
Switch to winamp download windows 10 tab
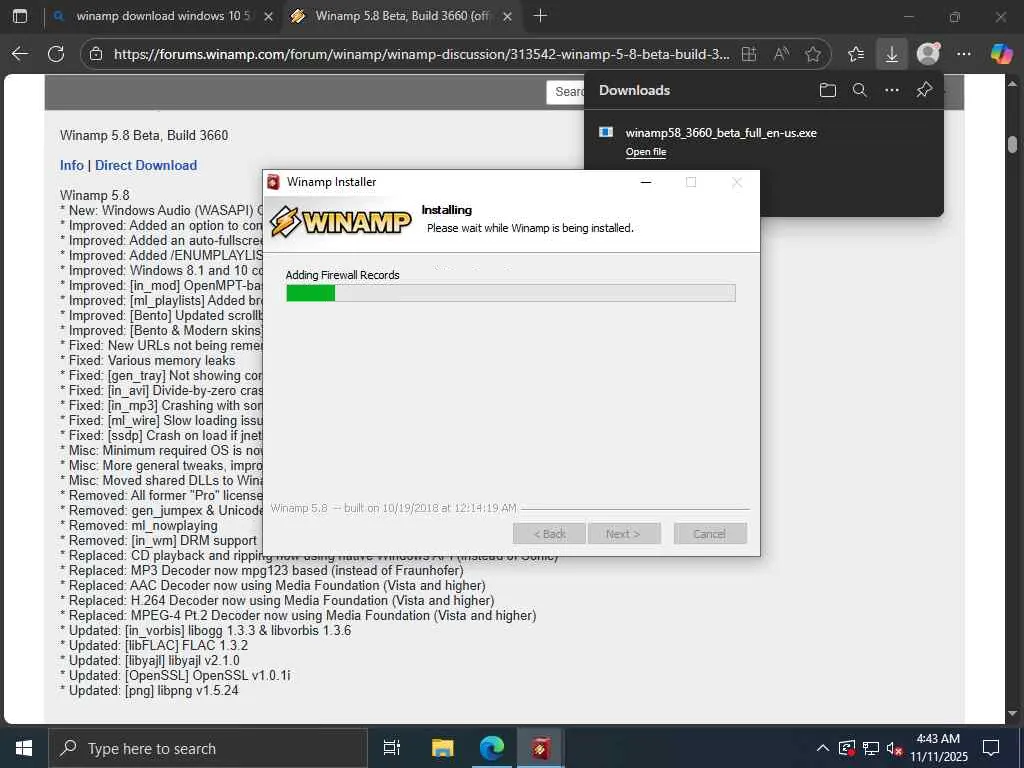(163, 16)
